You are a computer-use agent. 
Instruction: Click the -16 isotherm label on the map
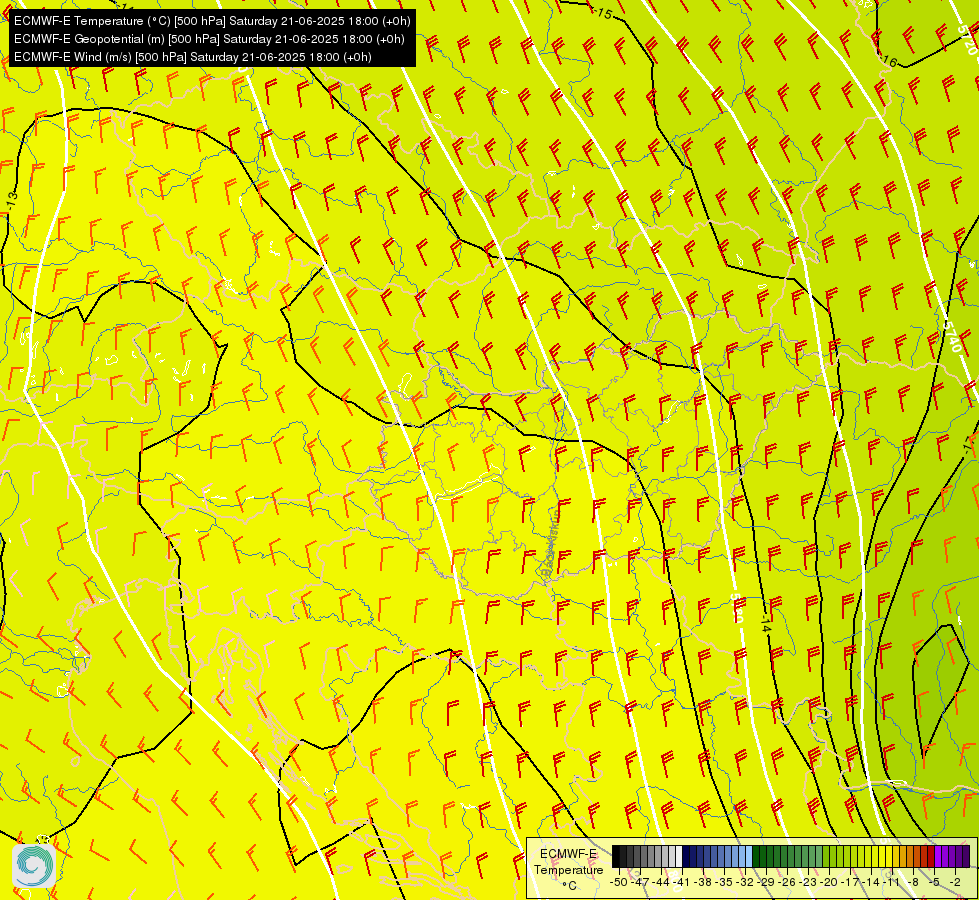889,61
